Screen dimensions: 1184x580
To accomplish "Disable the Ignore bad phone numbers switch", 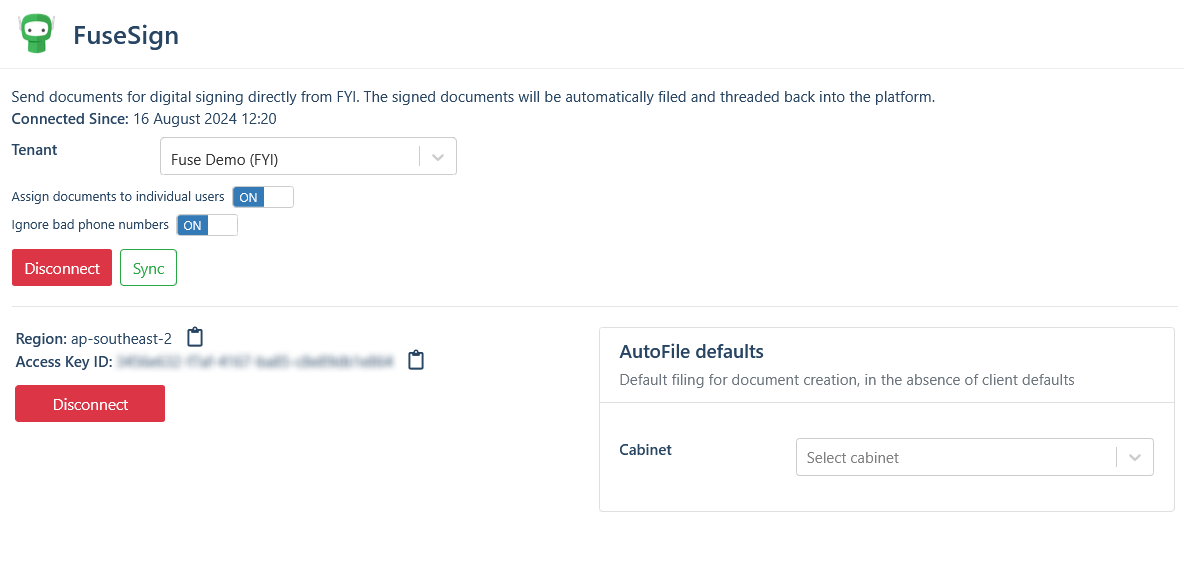I will click(x=207, y=225).
